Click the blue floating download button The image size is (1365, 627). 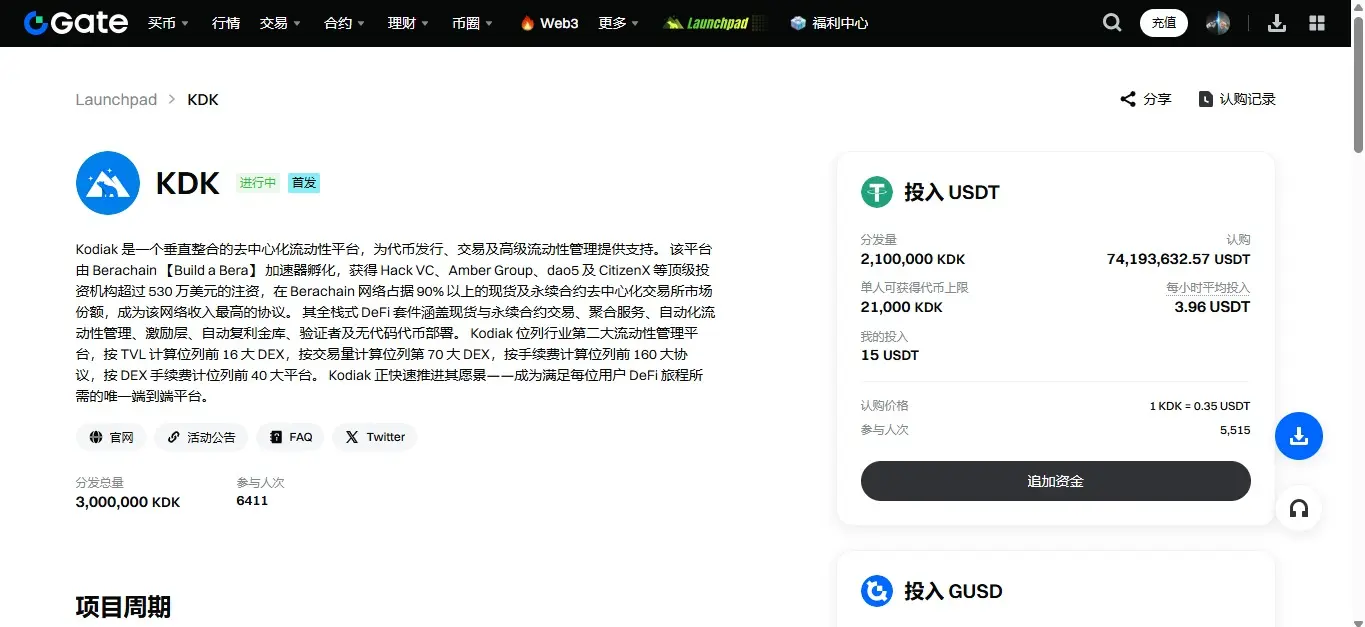[1299, 436]
